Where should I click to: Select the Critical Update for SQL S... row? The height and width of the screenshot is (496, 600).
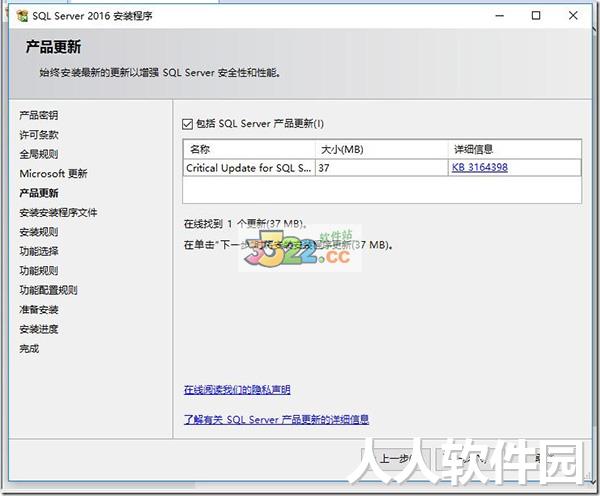pos(382,168)
